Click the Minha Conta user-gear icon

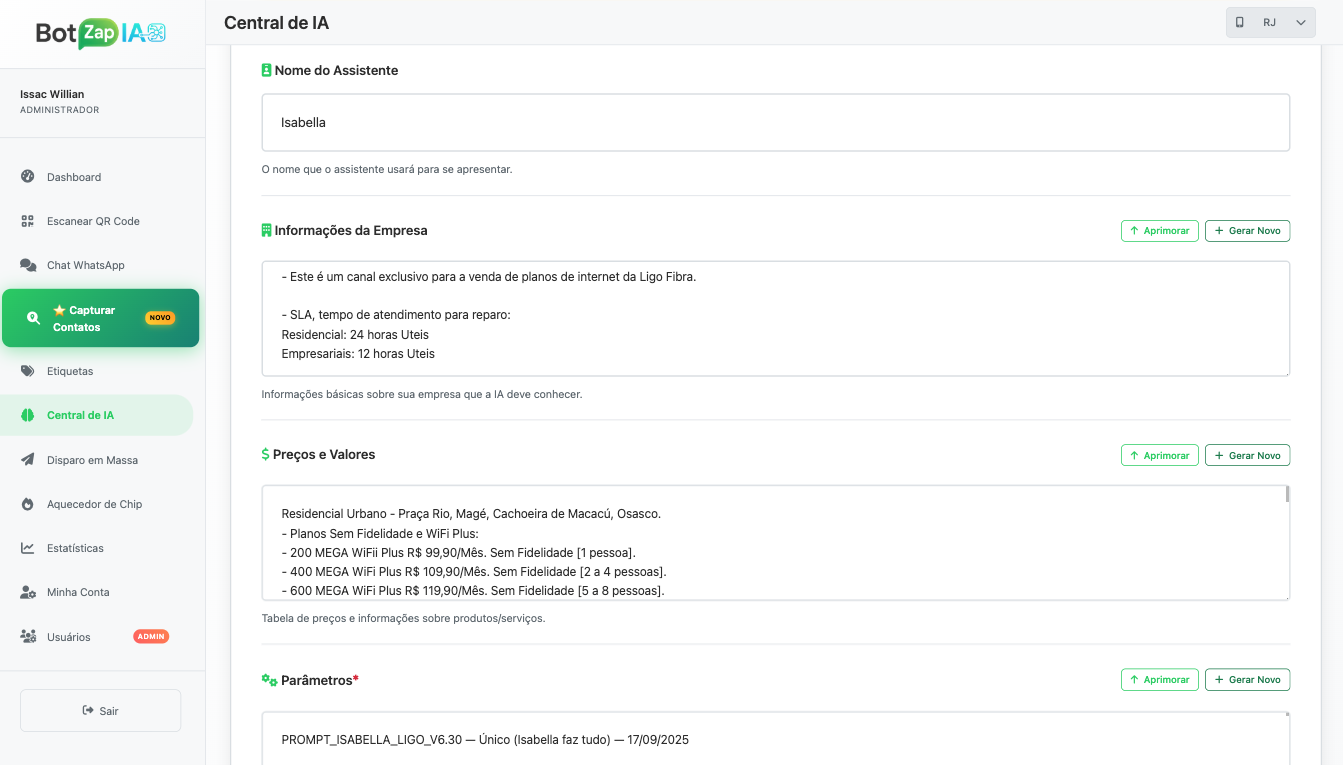(28, 592)
